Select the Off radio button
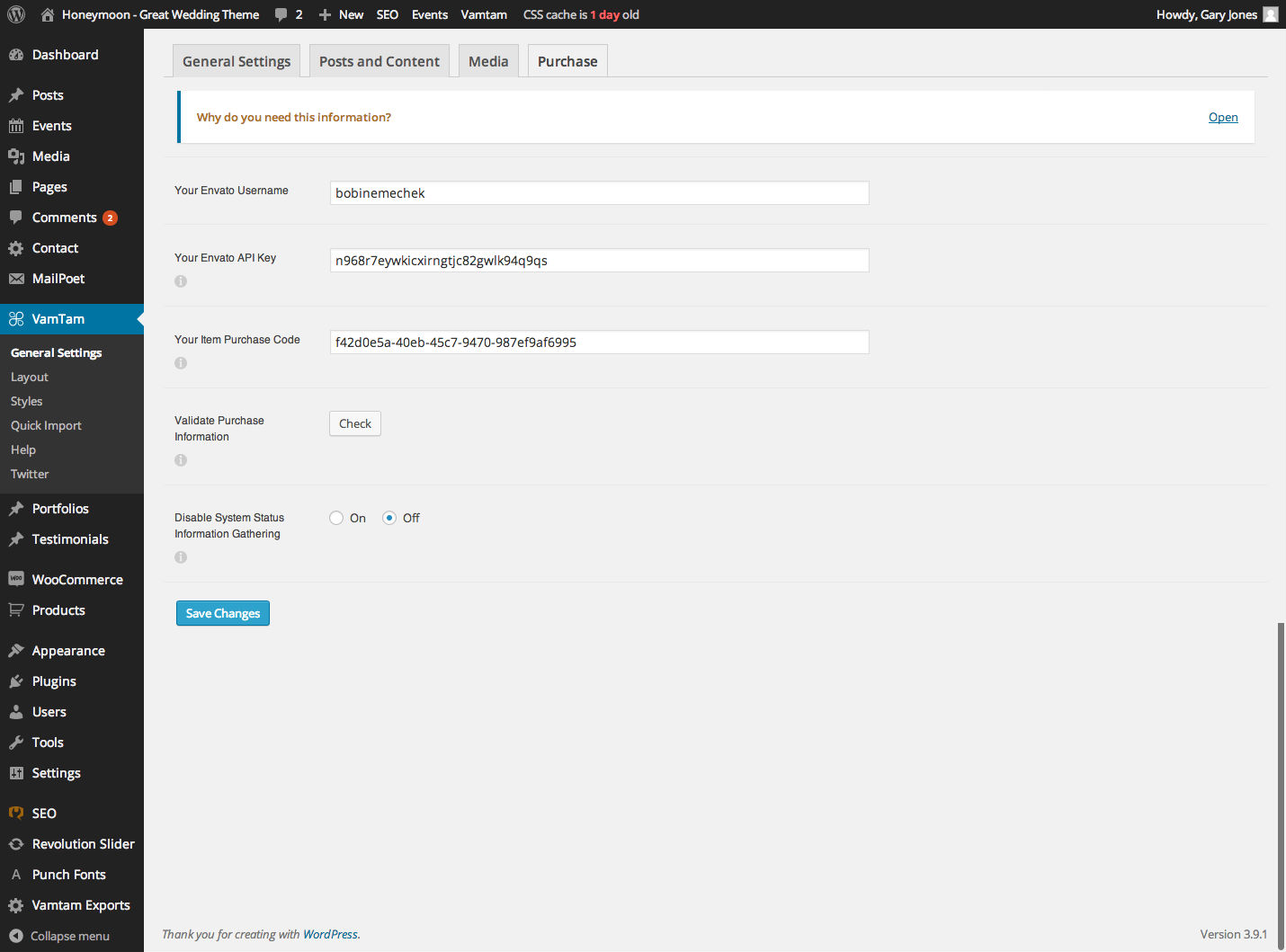 [389, 518]
